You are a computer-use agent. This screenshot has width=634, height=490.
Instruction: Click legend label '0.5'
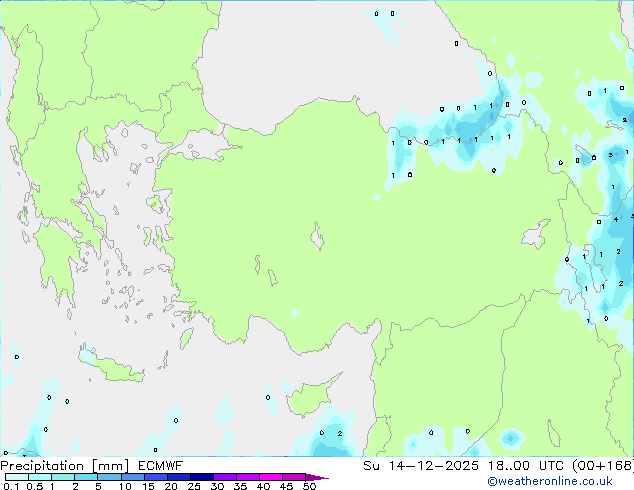pos(35,486)
